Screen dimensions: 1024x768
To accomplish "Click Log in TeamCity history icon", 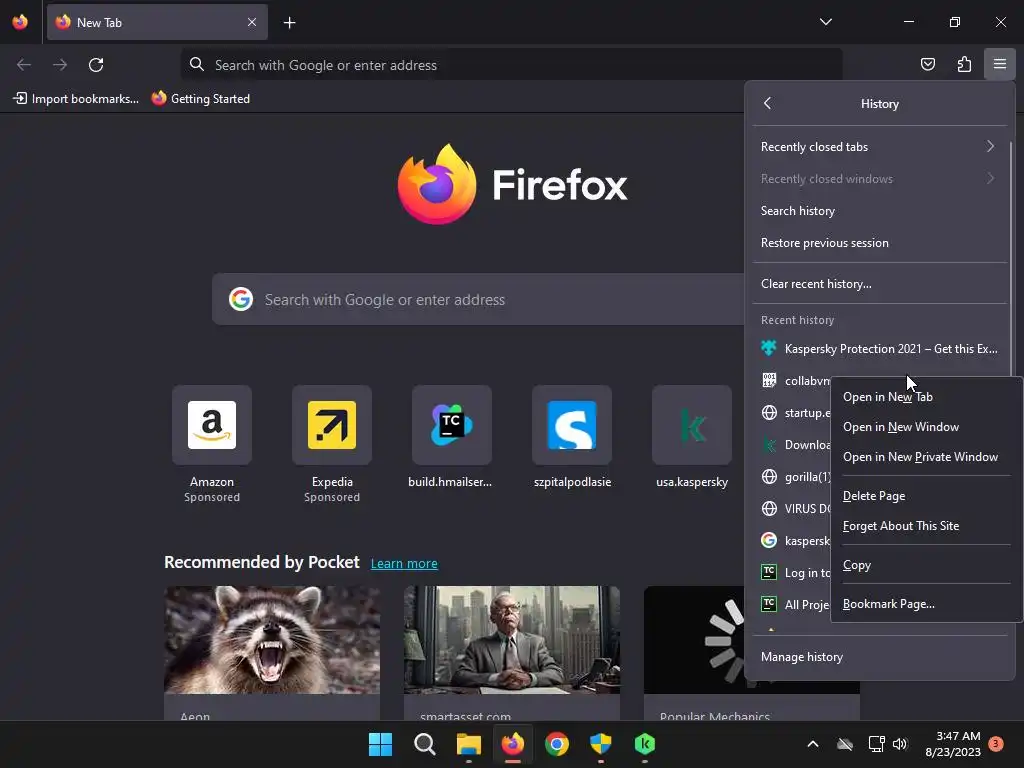I will tap(769, 572).
